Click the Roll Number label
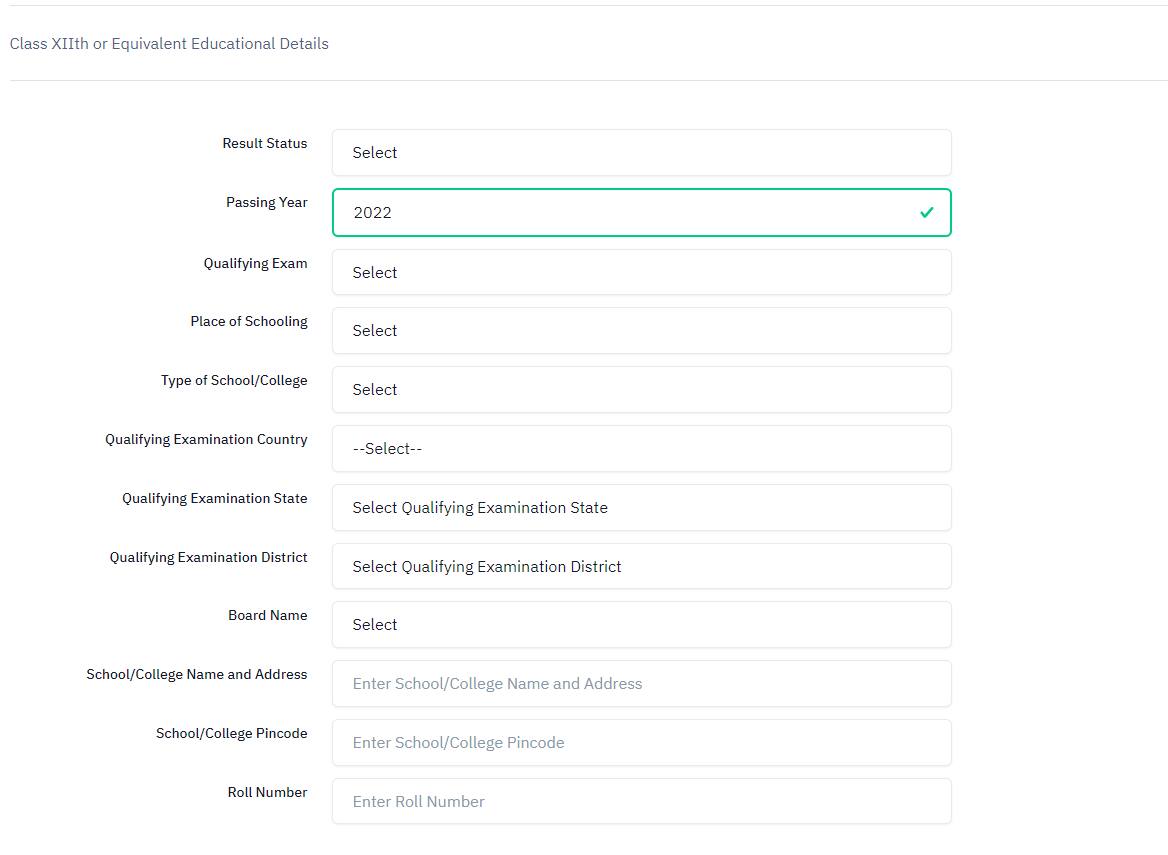1168x855 pixels. [267, 791]
